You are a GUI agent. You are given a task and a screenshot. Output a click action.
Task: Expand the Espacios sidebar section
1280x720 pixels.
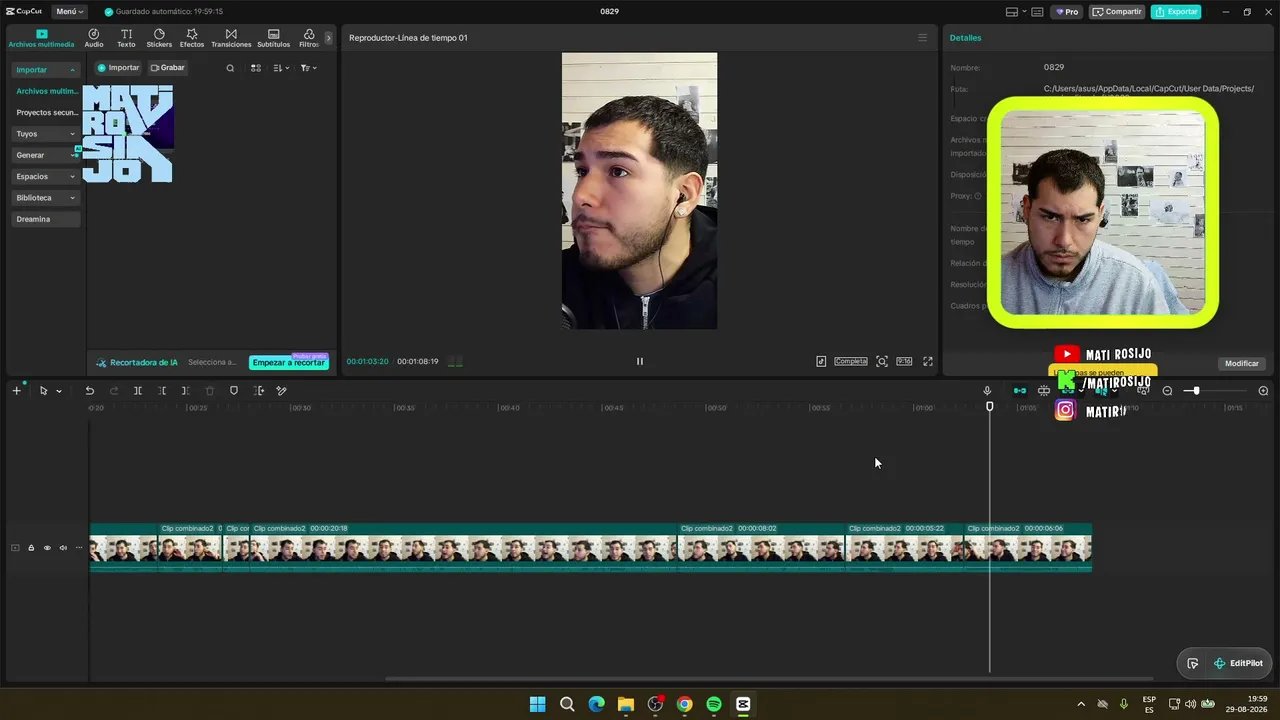pos(46,176)
